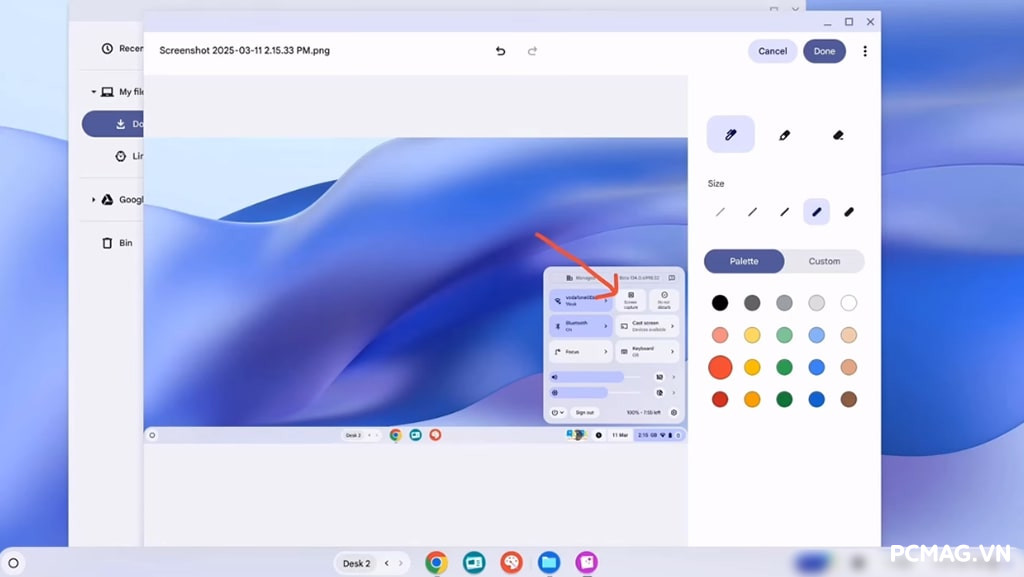Launch Chrome from the shelf

coord(435,563)
